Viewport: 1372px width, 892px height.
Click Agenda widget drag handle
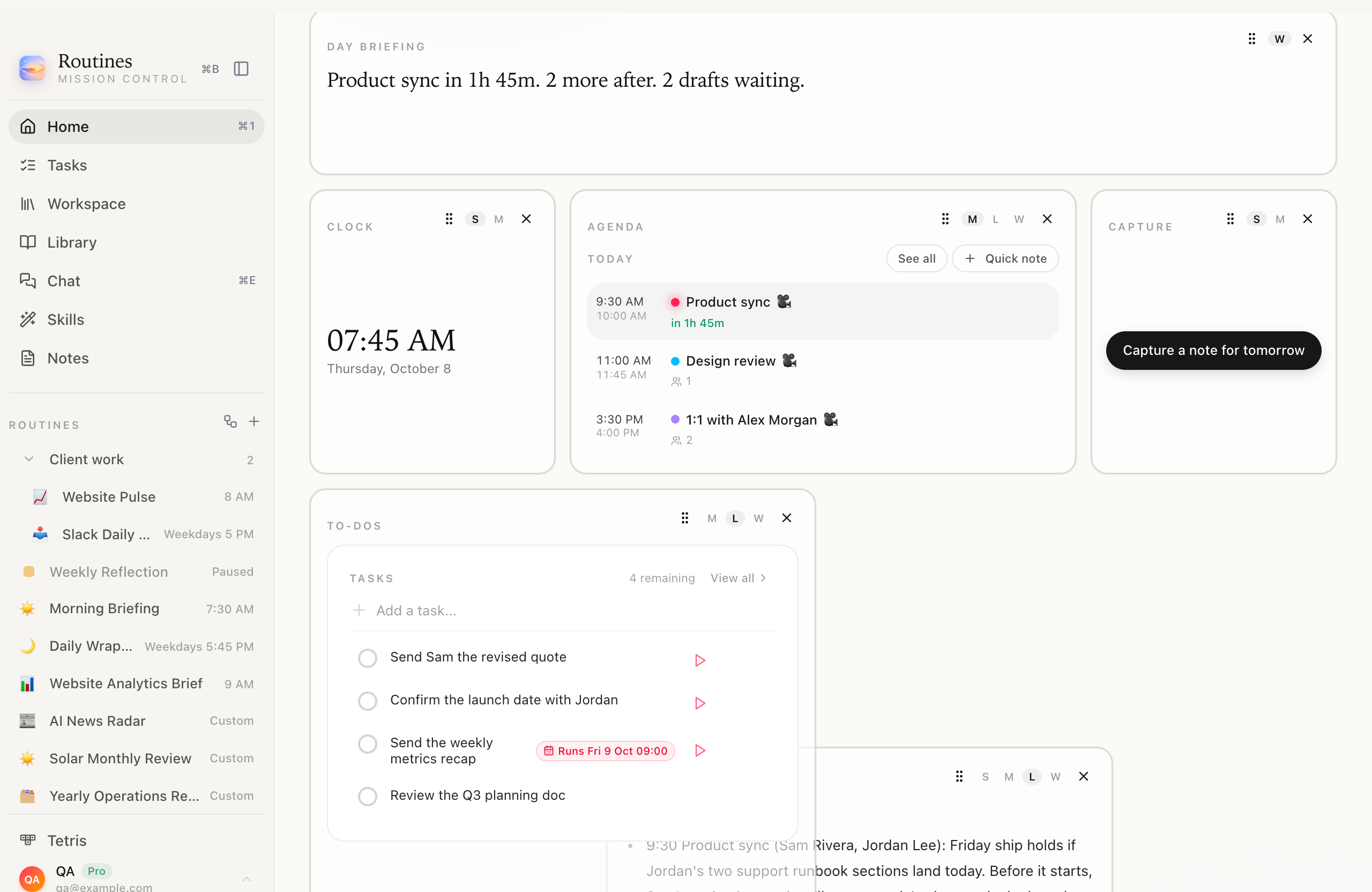[x=945, y=219]
